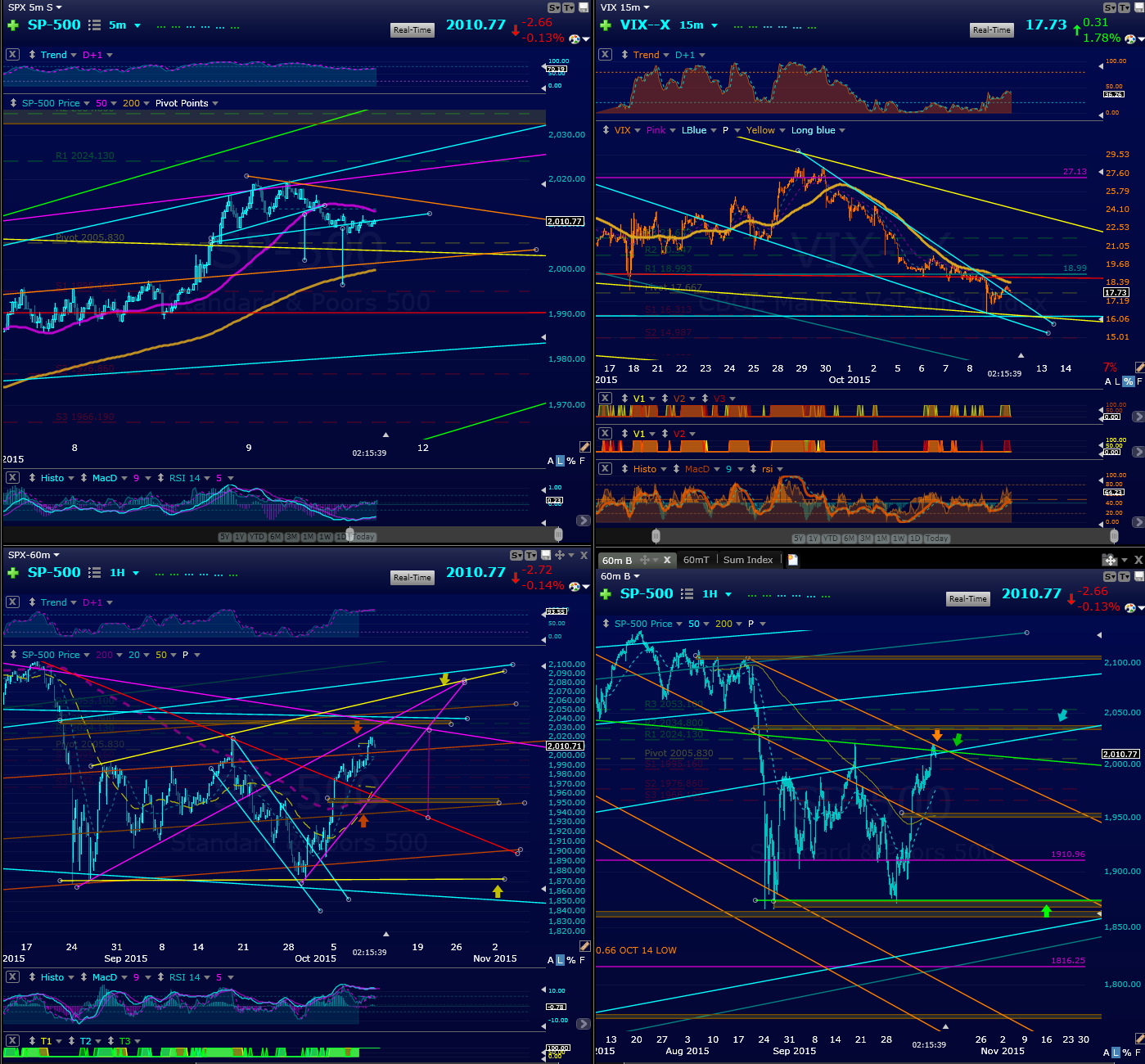Click the 17.73 price label on VIX axis

(1116, 292)
